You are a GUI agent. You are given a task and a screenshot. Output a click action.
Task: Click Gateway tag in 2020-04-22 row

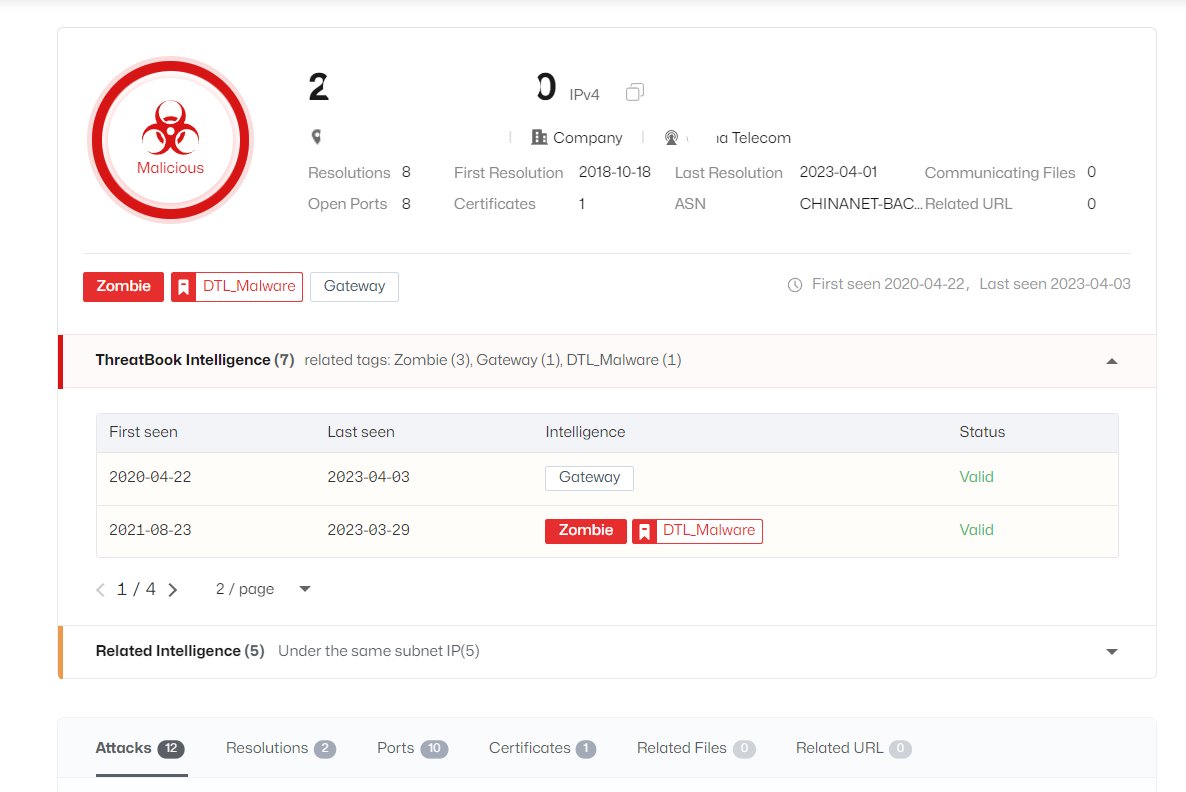coord(589,478)
